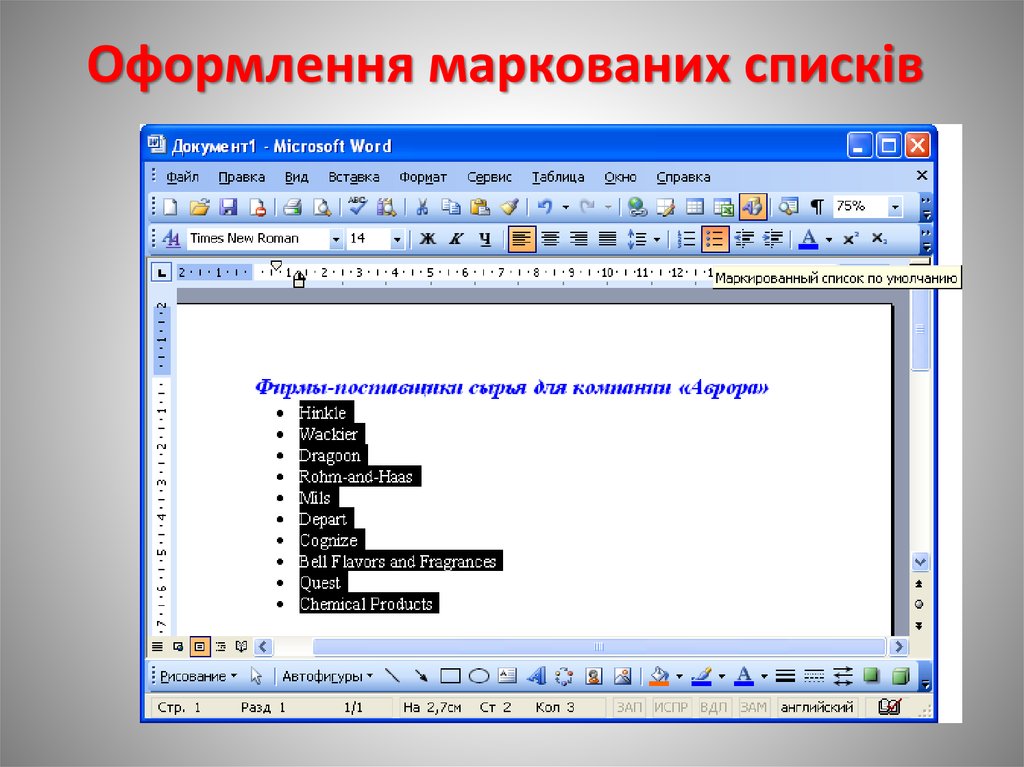The width and height of the screenshot is (1024, 767).
Task: Expand the line spacing dropdown arrow
Action: (657, 240)
